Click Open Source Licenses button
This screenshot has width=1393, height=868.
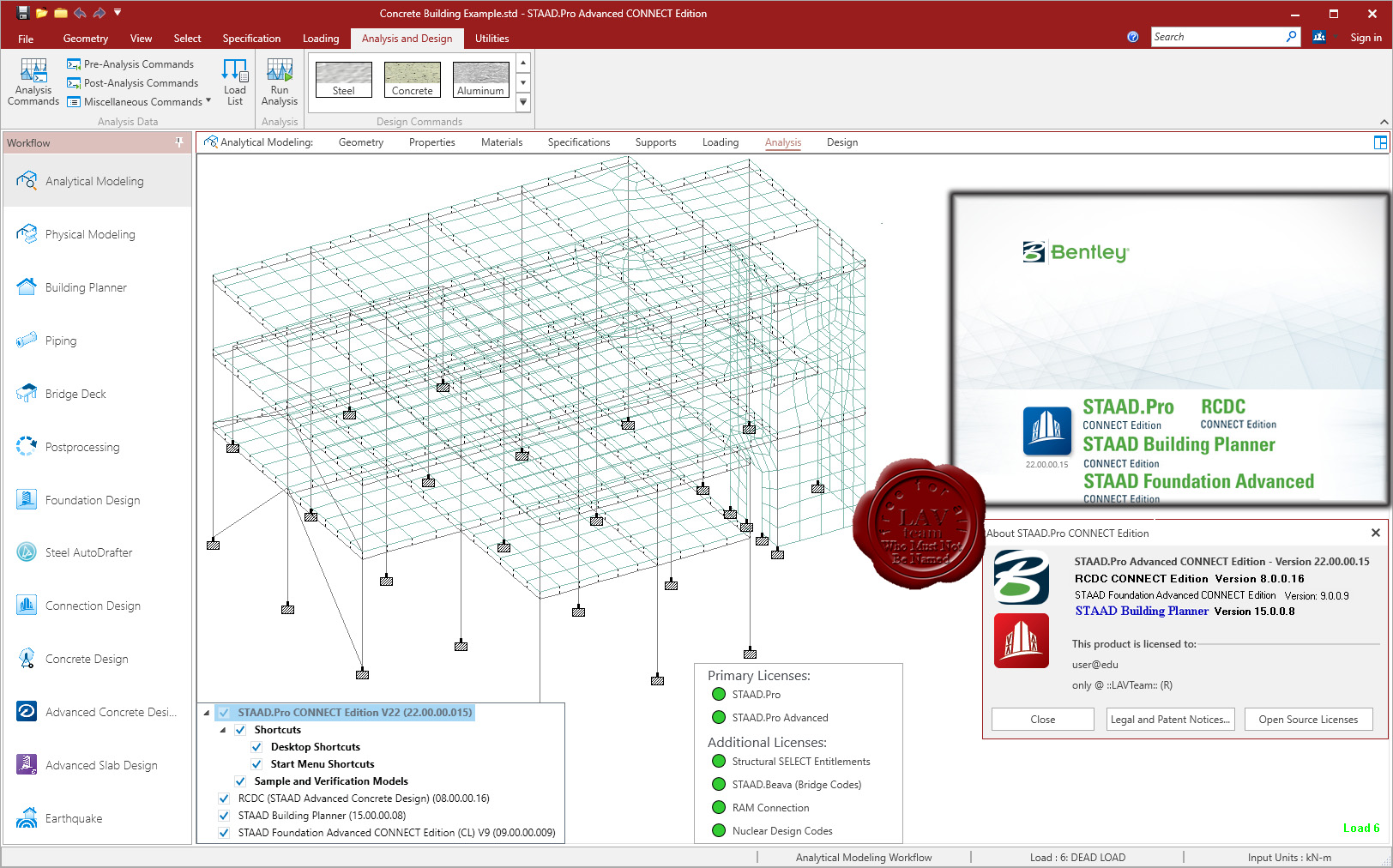[x=1309, y=720]
